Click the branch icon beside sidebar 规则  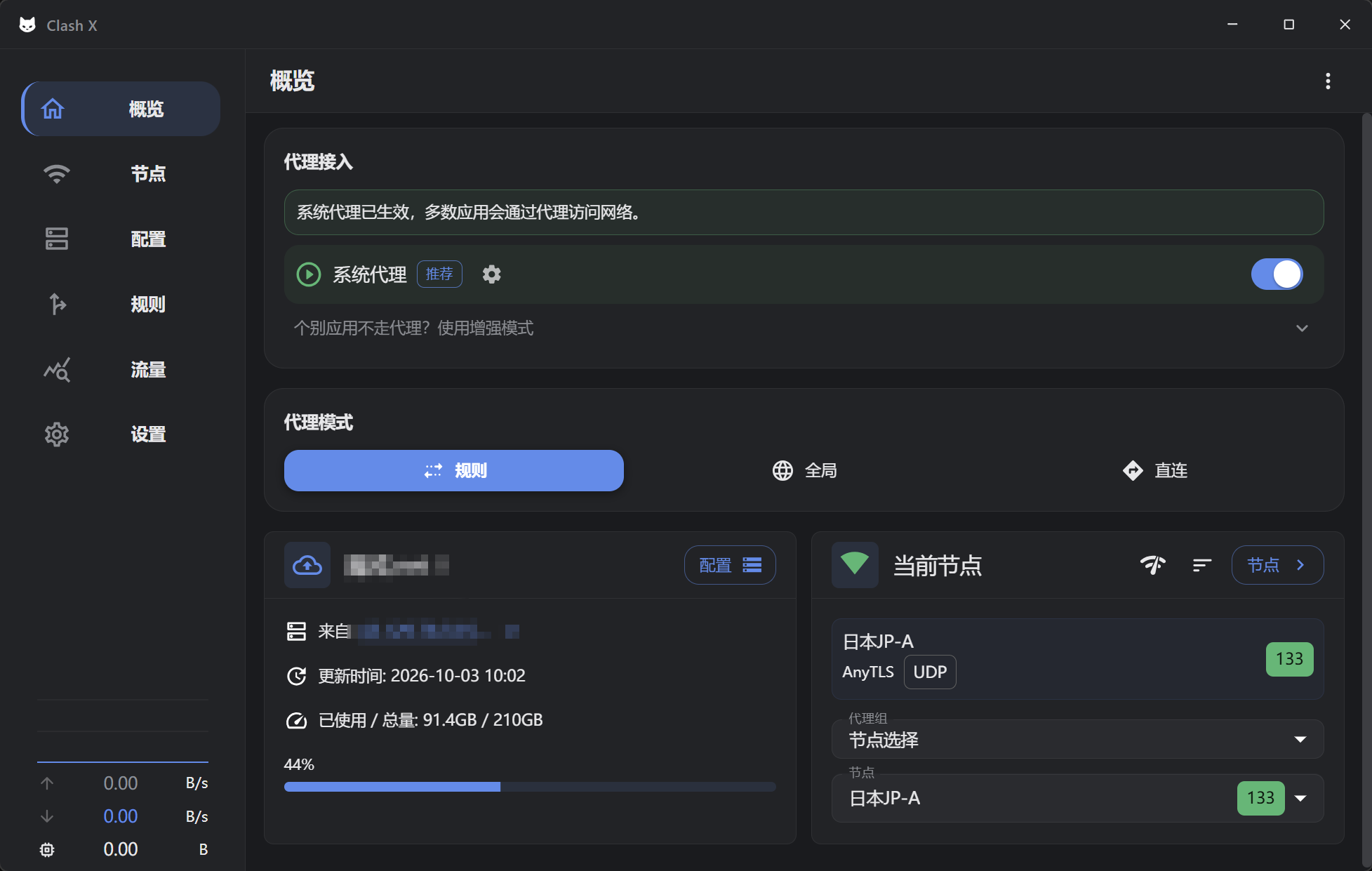tap(58, 304)
